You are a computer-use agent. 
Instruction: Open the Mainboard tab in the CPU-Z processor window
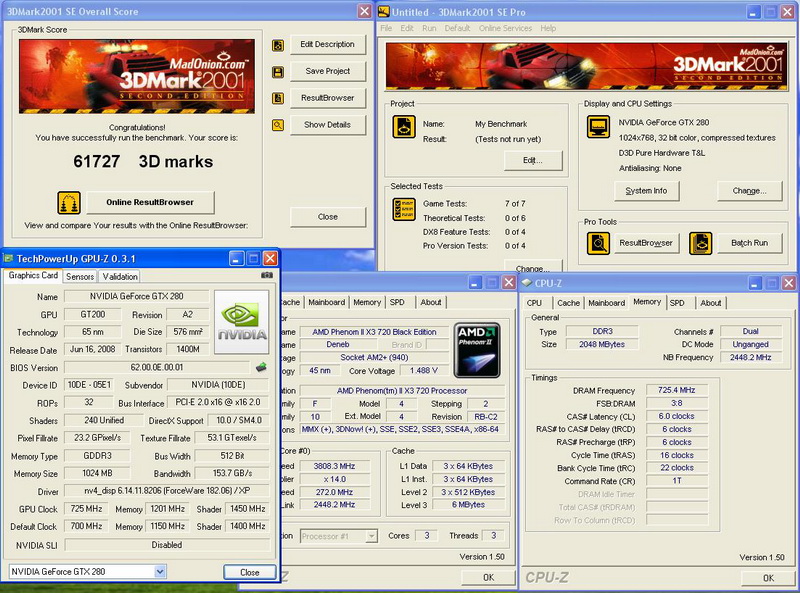click(x=327, y=302)
